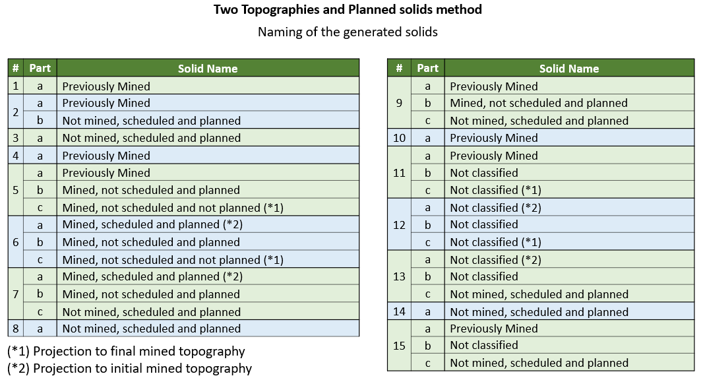Click the Two Topographies and Planned solids title
705x380 pixels.
[348, 9]
